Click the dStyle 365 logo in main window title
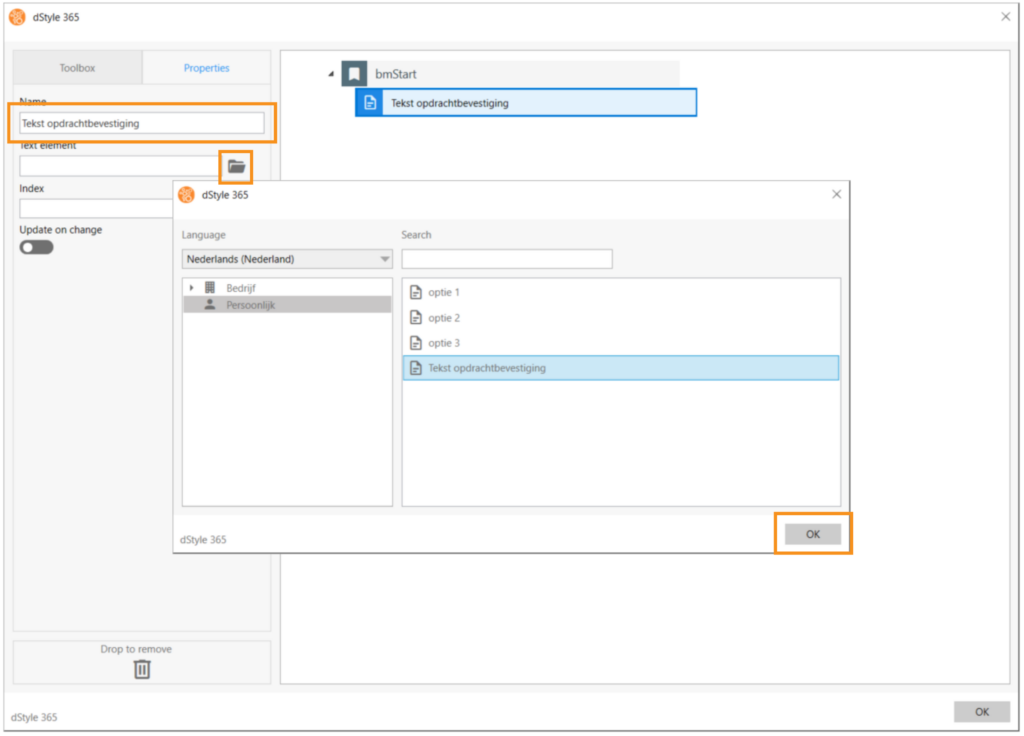Viewport: 1024px width, 736px height. [18, 17]
